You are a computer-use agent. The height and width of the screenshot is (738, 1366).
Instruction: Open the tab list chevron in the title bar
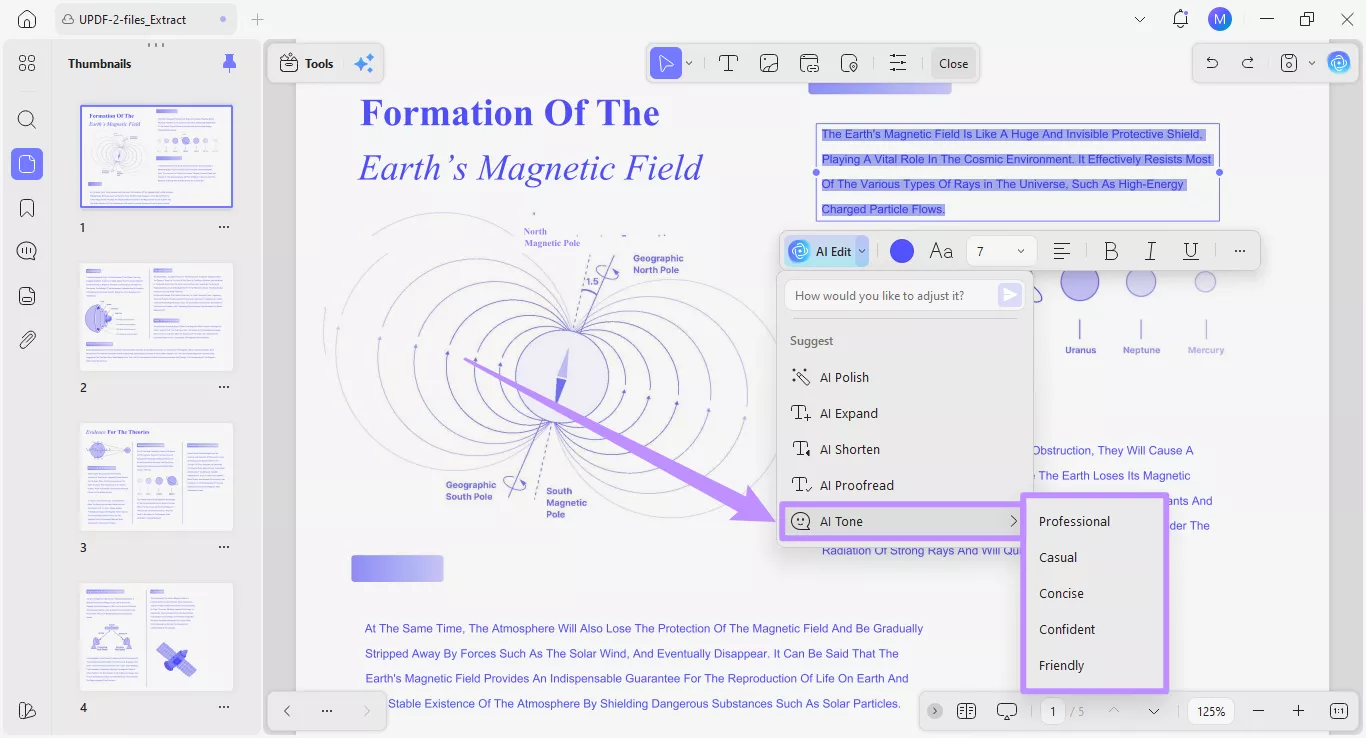pyautogui.click(x=1141, y=19)
